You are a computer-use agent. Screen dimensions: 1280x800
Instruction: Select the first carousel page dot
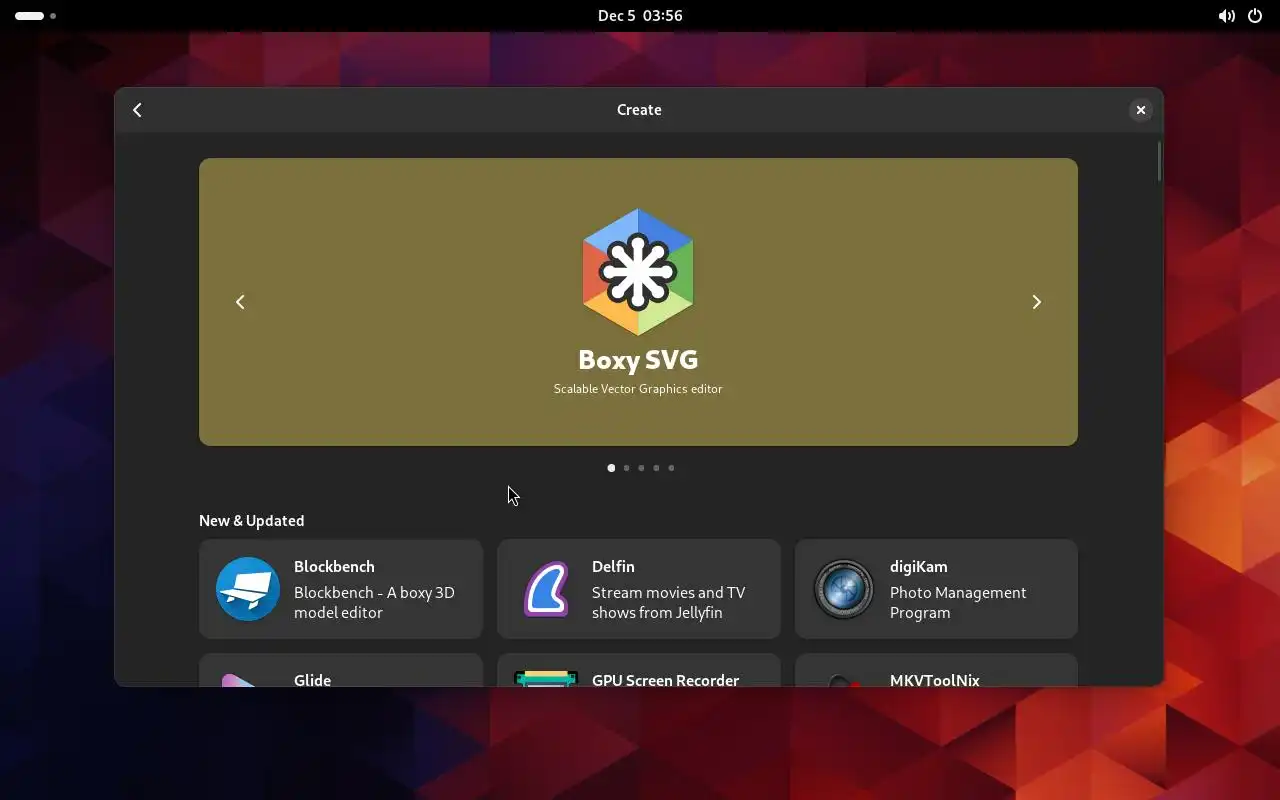[611, 468]
